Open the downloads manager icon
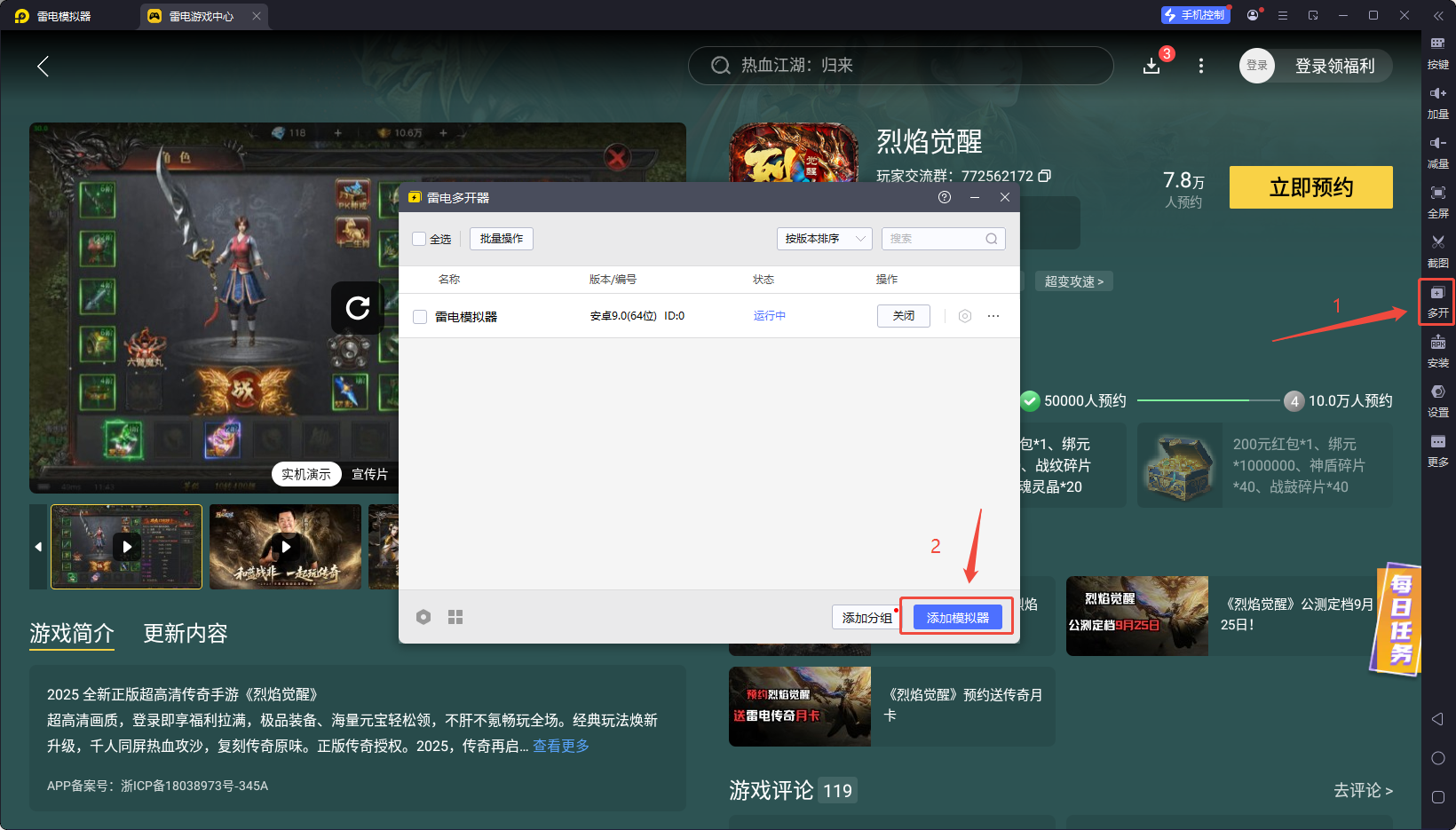This screenshot has width=1456, height=830. 1151,66
